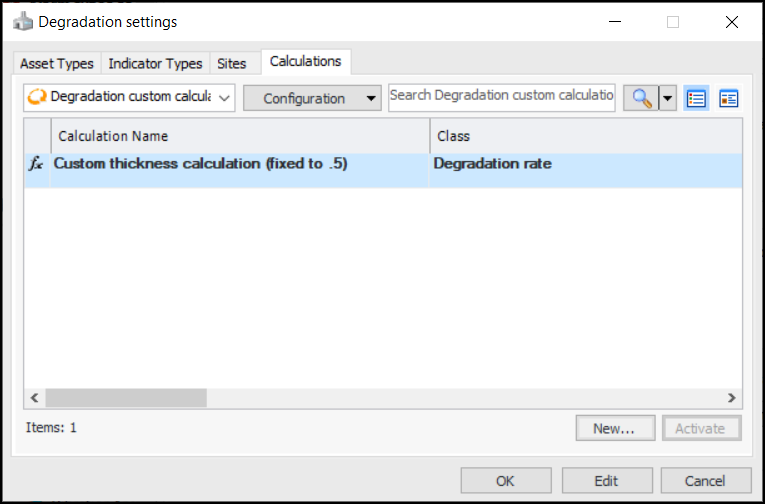
Task: Click in the Search Degradation custom calculations field
Action: (501, 96)
